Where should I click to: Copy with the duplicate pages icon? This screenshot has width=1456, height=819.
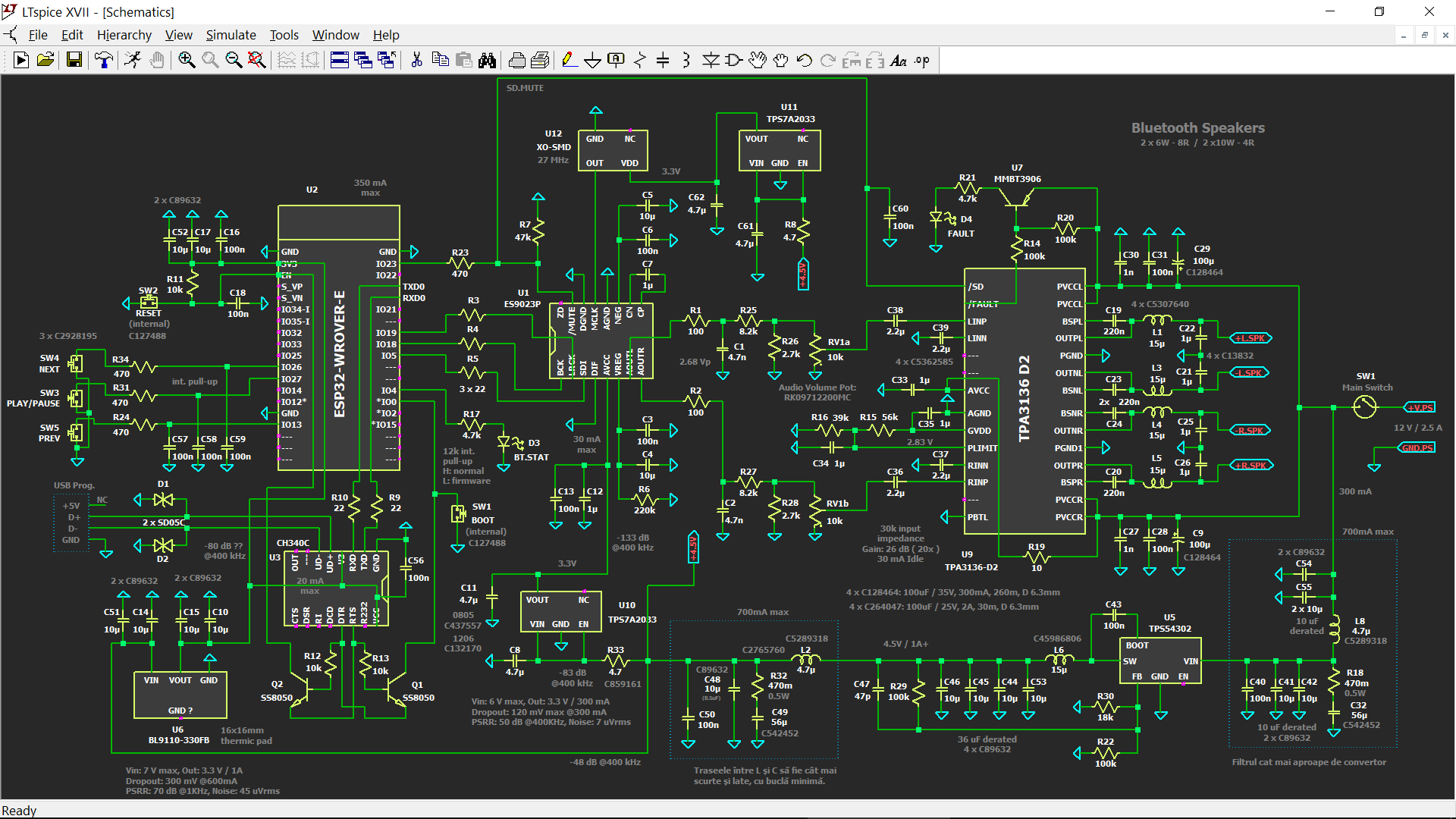440,60
